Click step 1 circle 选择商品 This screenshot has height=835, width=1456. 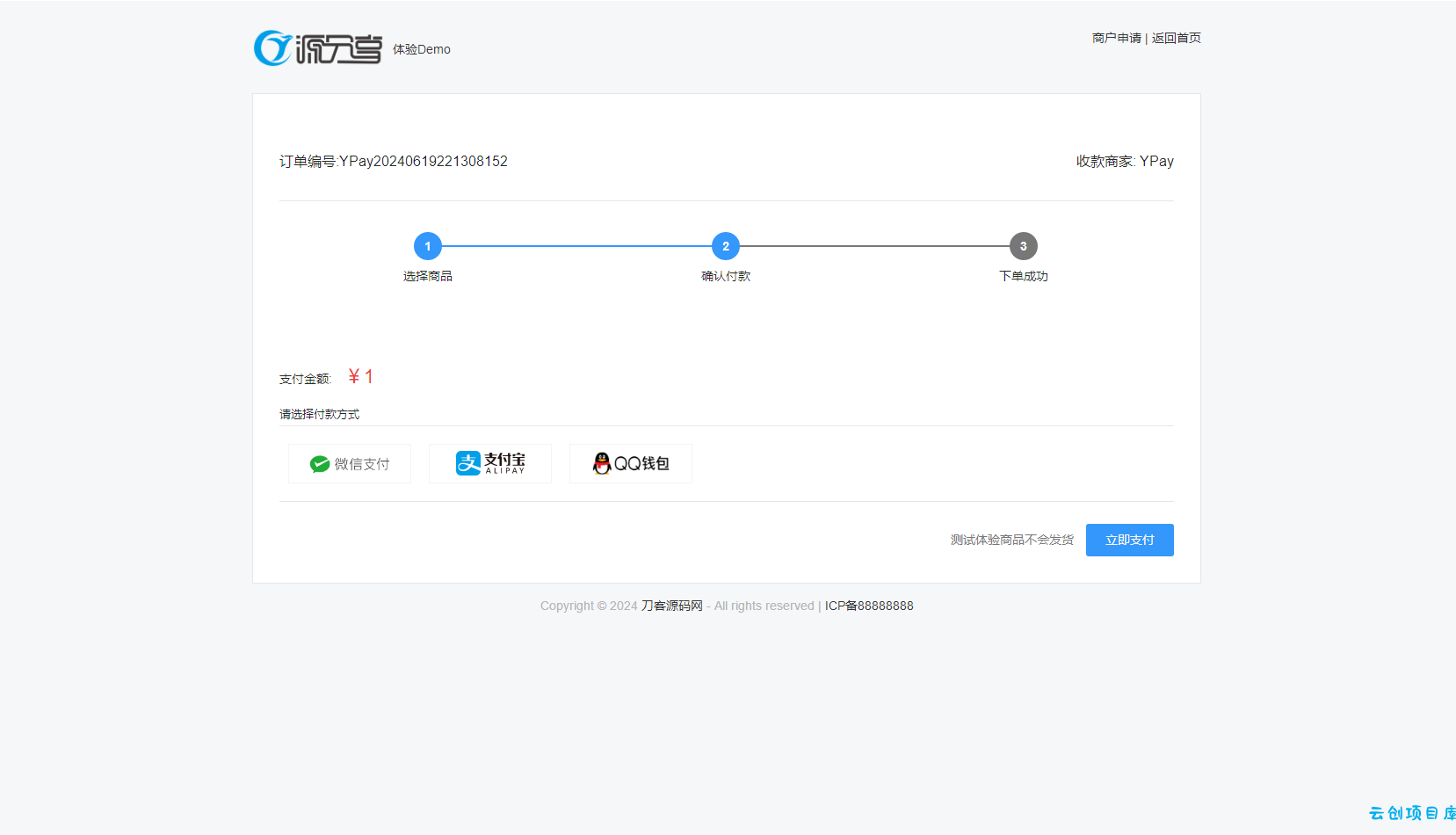[x=428, y=246]
